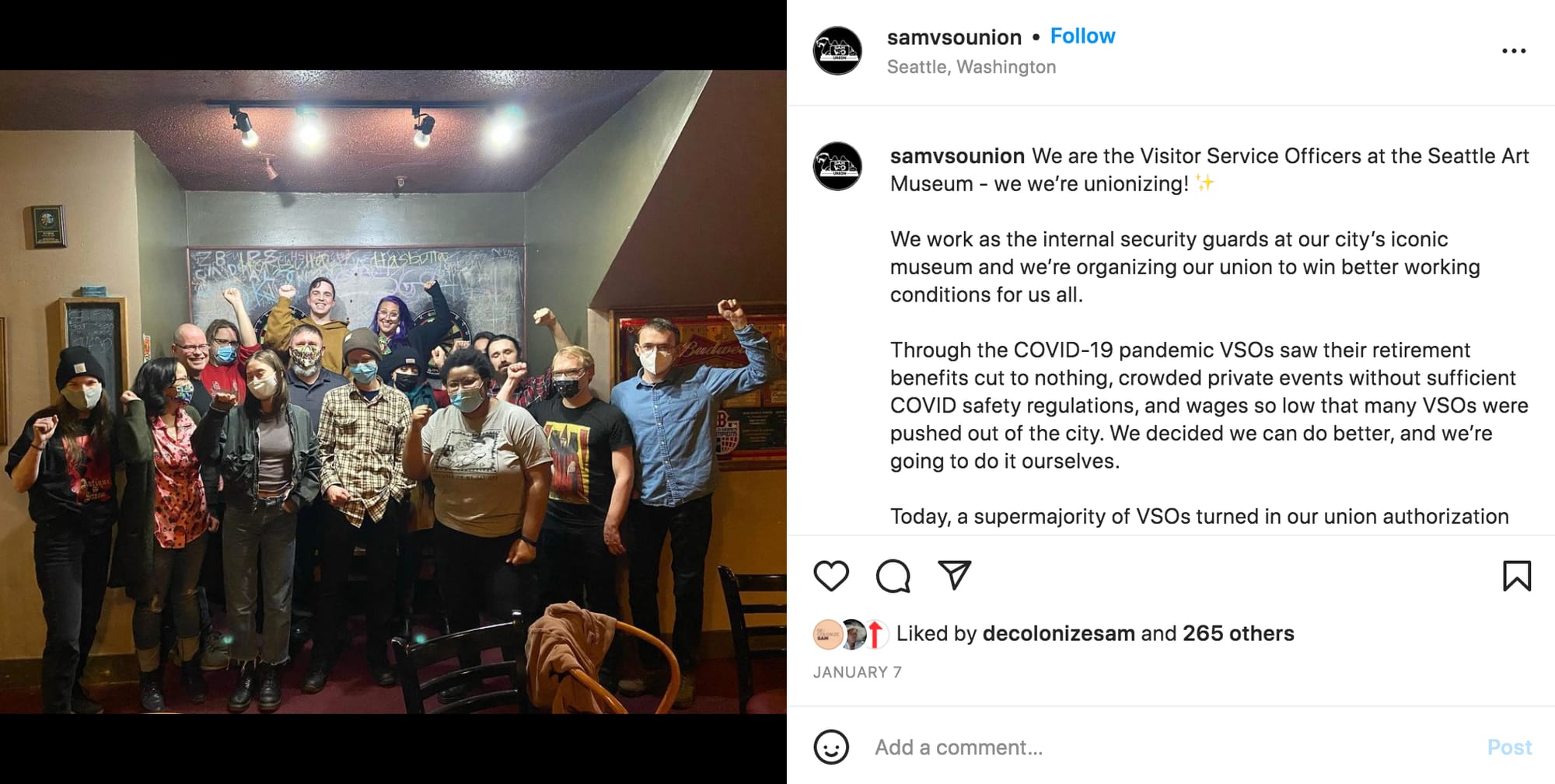This screenshot has width=1555, height=784.
Task: Like the post with the heart icon
Action: (831, 576)
